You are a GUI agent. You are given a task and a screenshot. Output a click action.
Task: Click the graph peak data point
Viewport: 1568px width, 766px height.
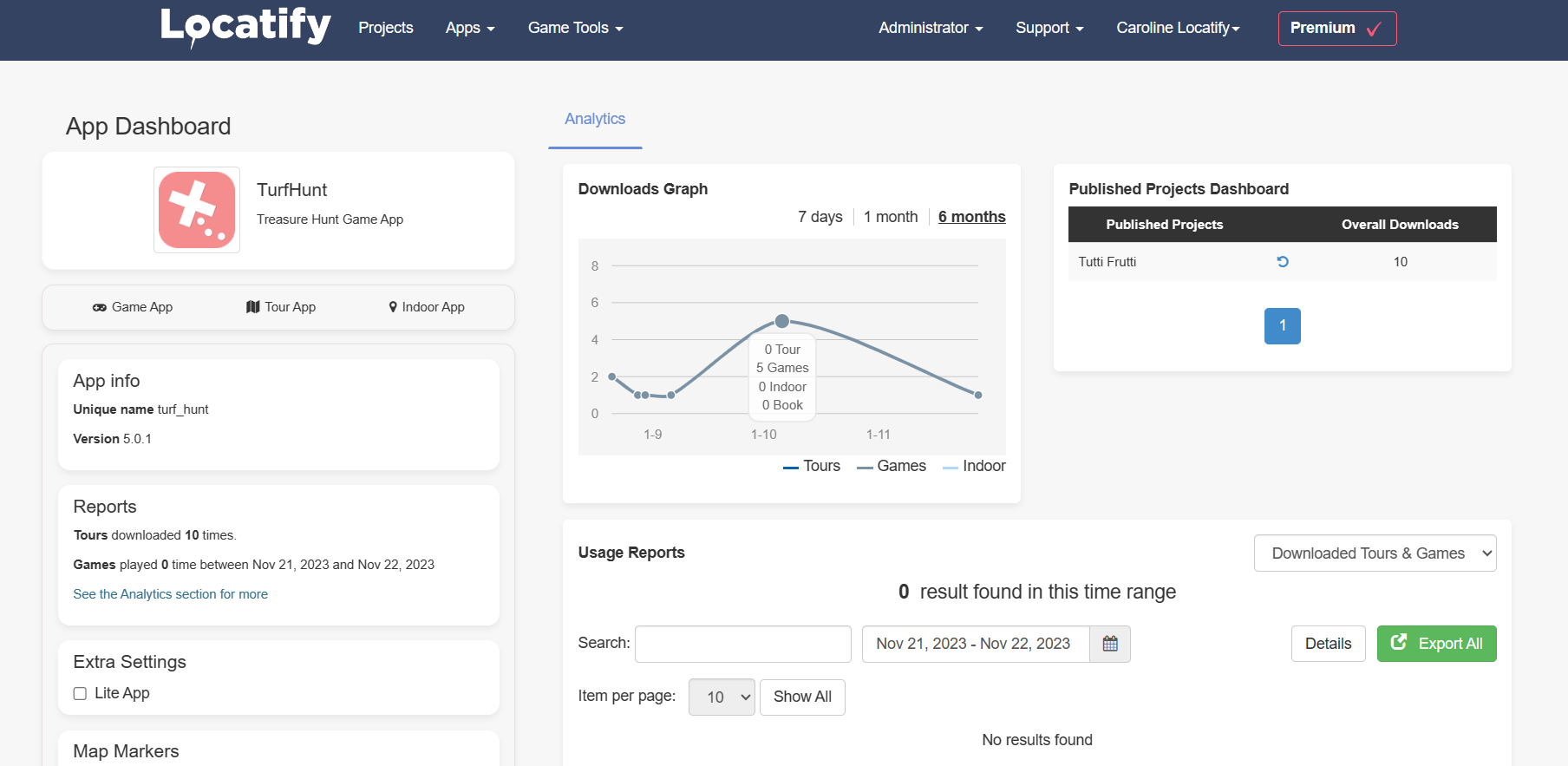782,321
